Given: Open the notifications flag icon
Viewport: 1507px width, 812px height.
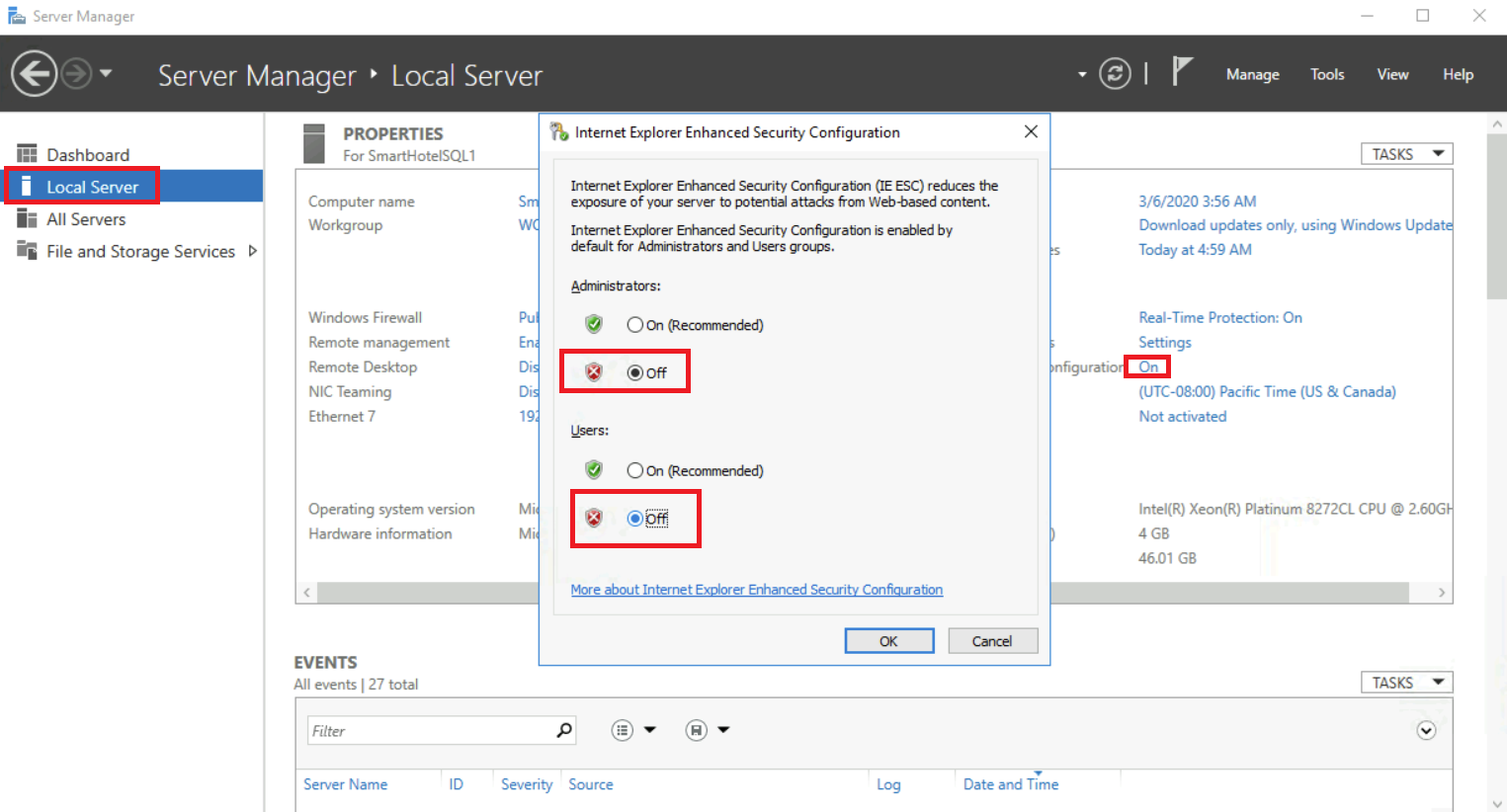Looking at the screenshot, I should click(1182, 71).
